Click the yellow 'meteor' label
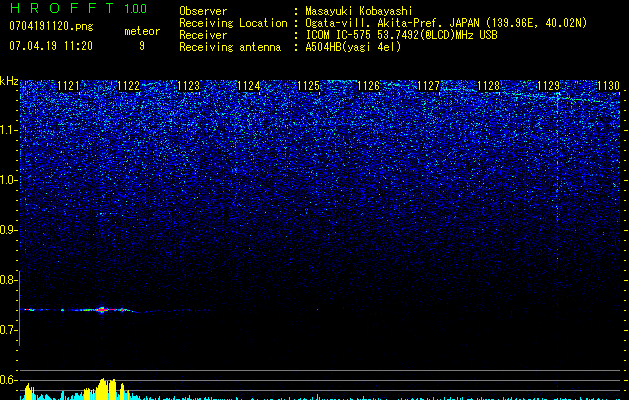629x400 pixels. (x=142, y=31)
